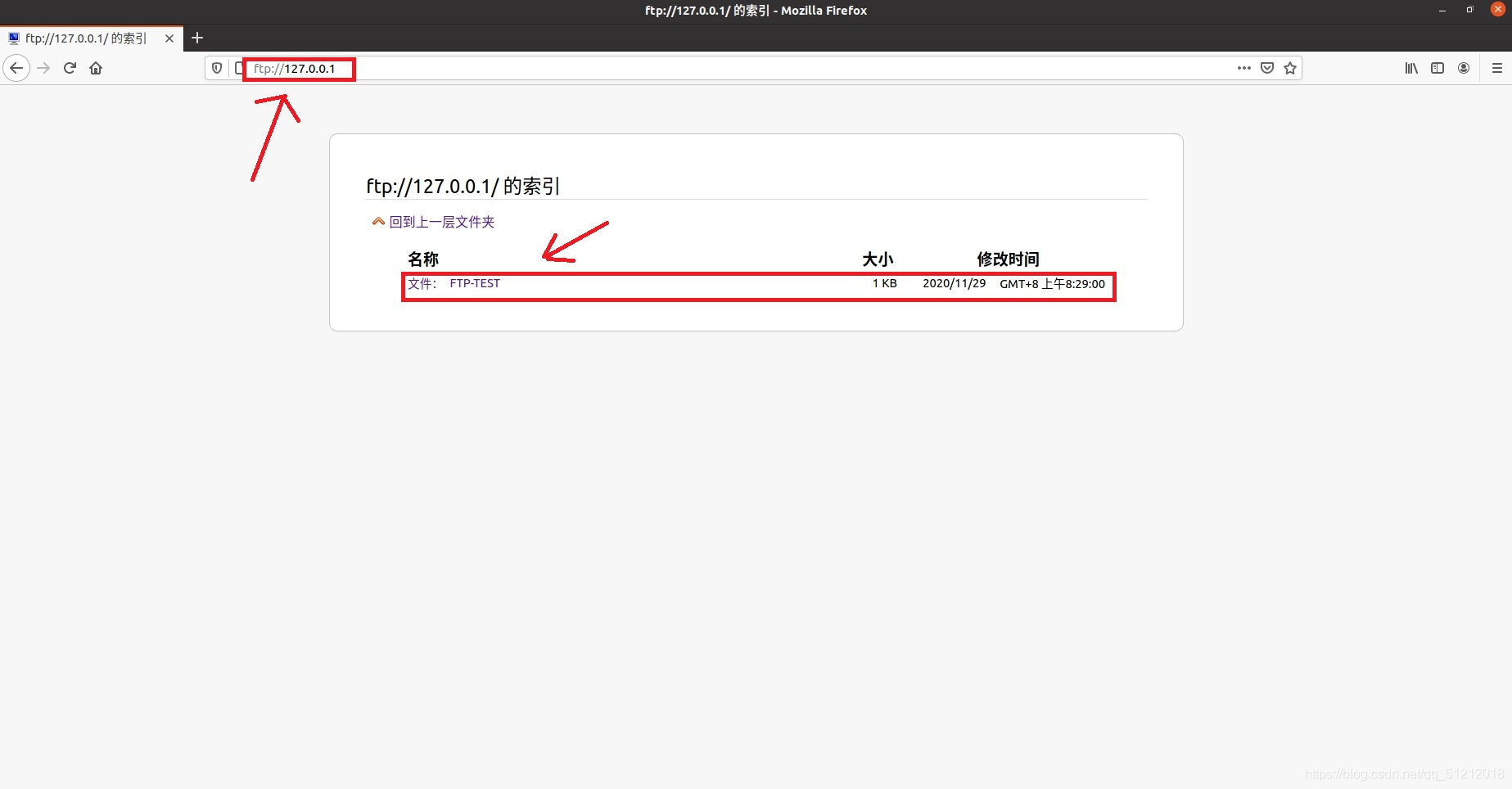The width and height of the screenshot is (1512, 789).
Task: Sort listing by 修改时间 column
Action: [1008, 259]
